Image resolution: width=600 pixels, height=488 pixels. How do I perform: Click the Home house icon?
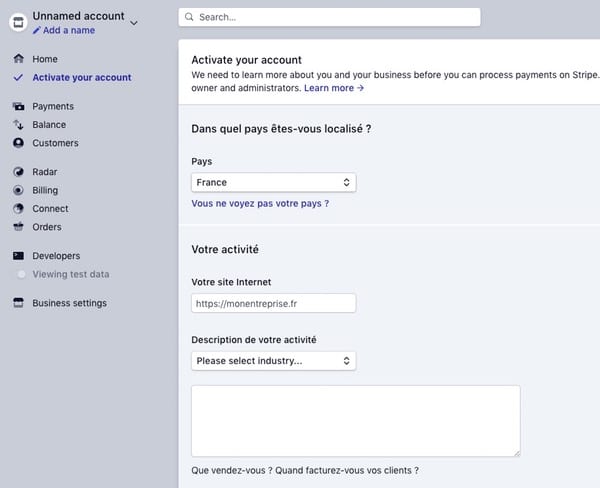(x=18, y=59)
